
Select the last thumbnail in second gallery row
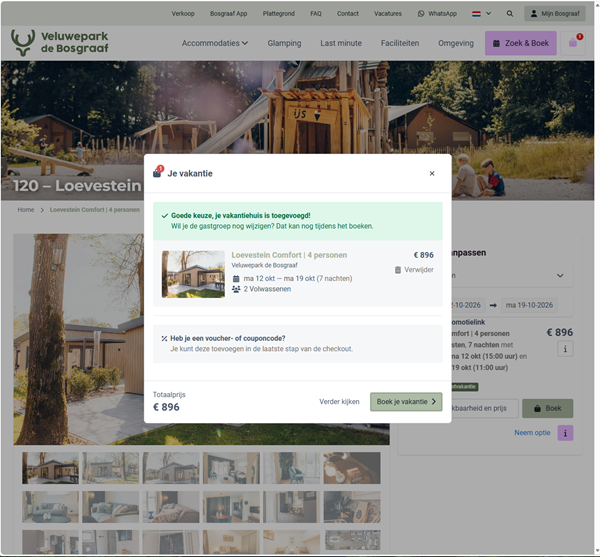pyautogui.click(x=352, y=507)
